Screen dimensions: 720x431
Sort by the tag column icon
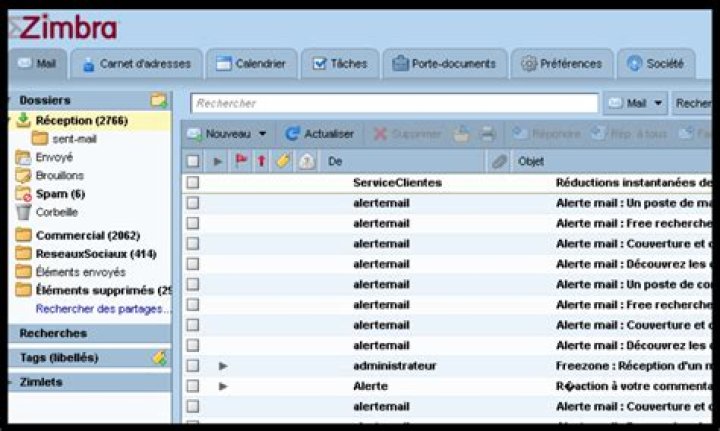[283, 161]
